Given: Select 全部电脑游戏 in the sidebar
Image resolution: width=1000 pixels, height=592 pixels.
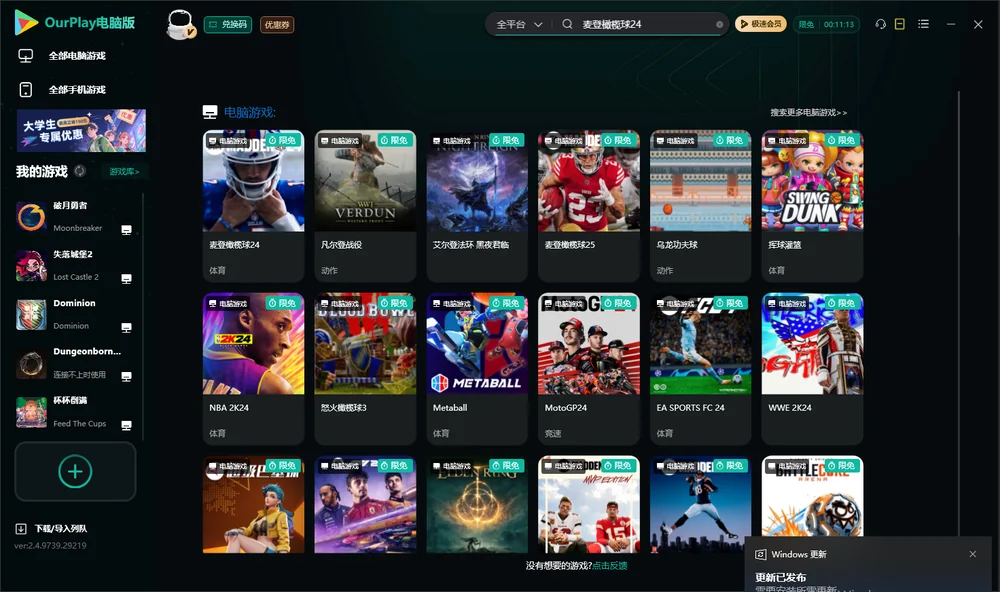Looking at the screenshot, I should (x=77, y=56).
